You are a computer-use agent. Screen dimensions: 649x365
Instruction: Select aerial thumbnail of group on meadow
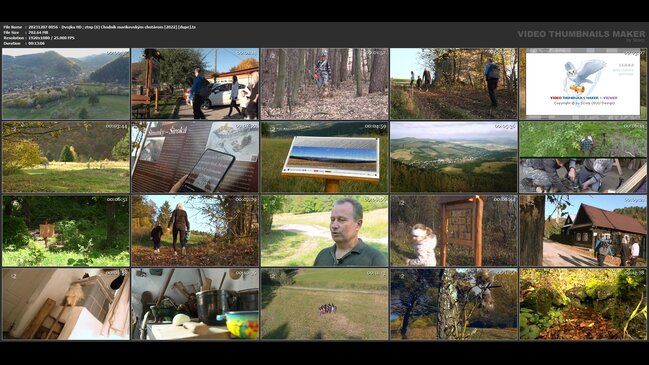click(324, 304)
